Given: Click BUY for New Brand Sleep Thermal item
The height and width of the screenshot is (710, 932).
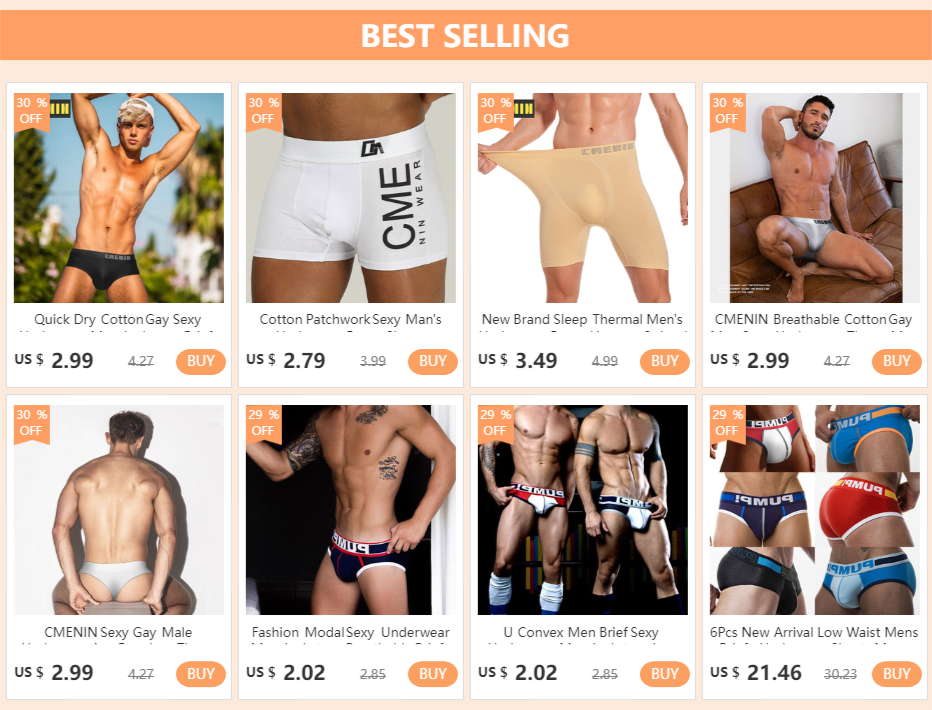Looking at the screenshot, I should 665,361.
